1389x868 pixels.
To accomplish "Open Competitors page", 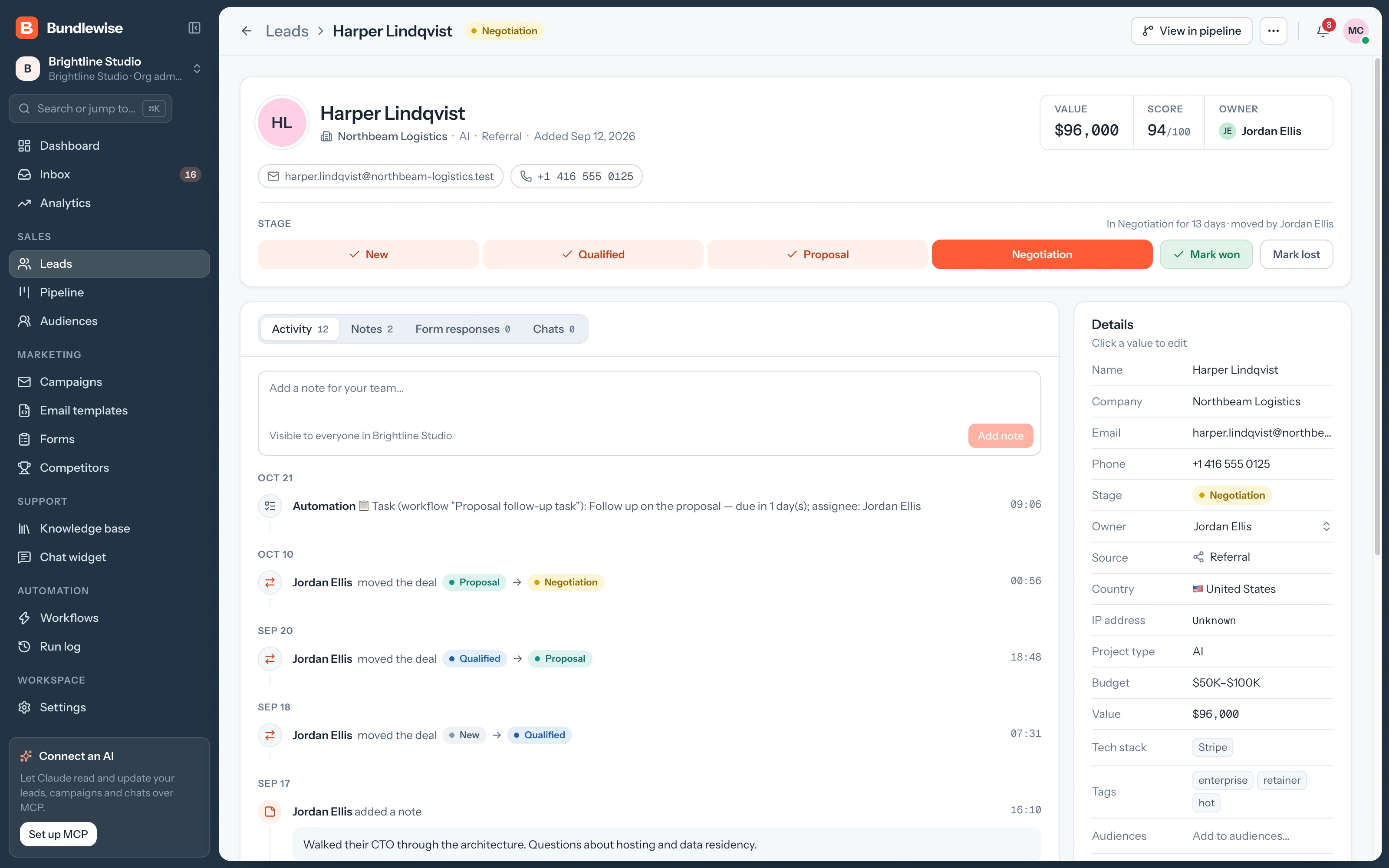I will pos(109,468).
